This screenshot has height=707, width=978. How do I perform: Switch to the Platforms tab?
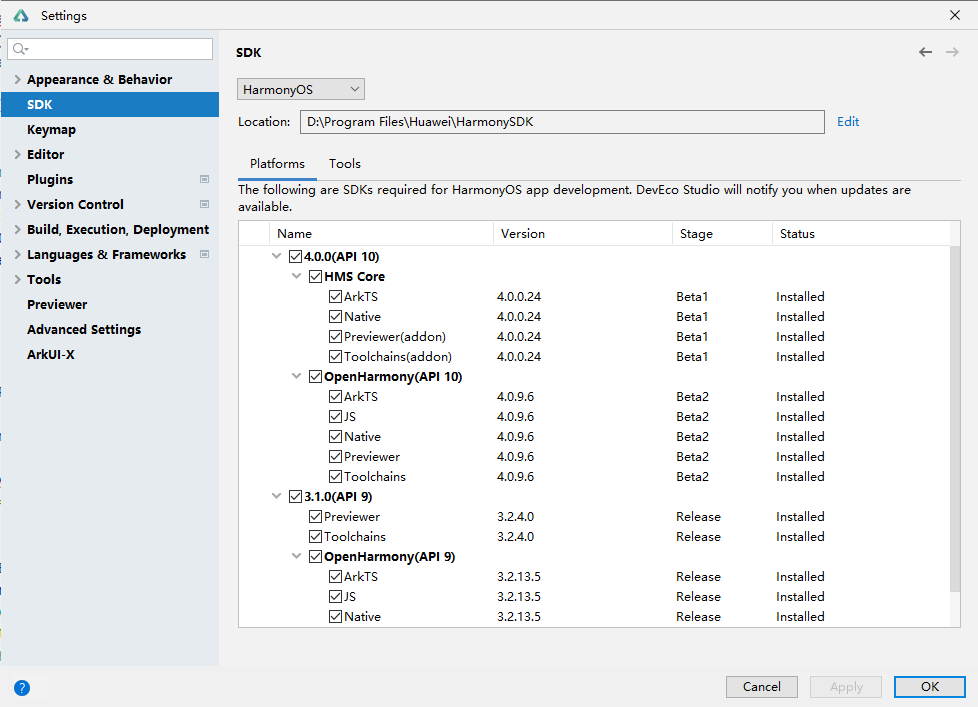278,164
